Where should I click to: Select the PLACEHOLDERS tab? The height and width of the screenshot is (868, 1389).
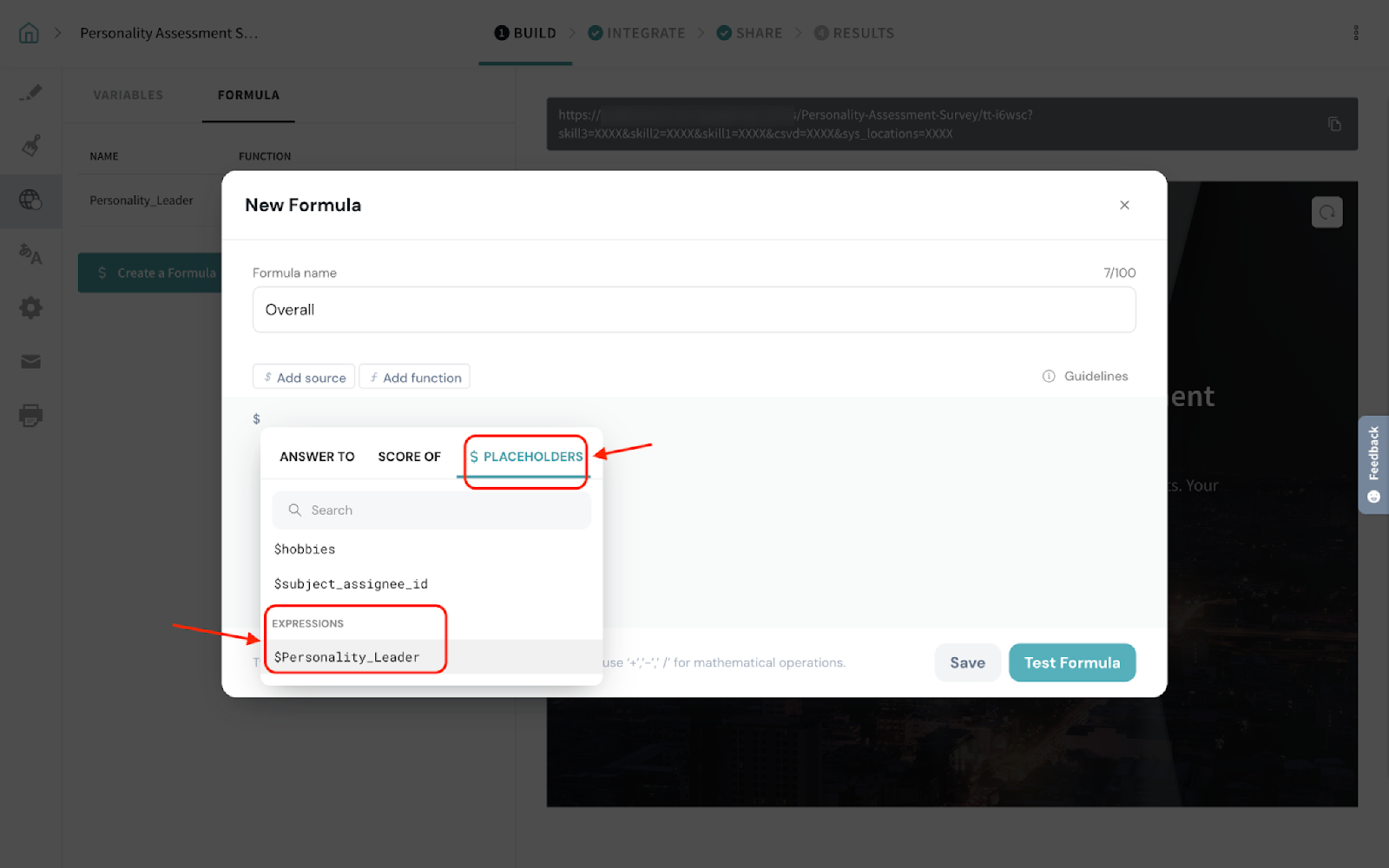[x=526, y=457]
